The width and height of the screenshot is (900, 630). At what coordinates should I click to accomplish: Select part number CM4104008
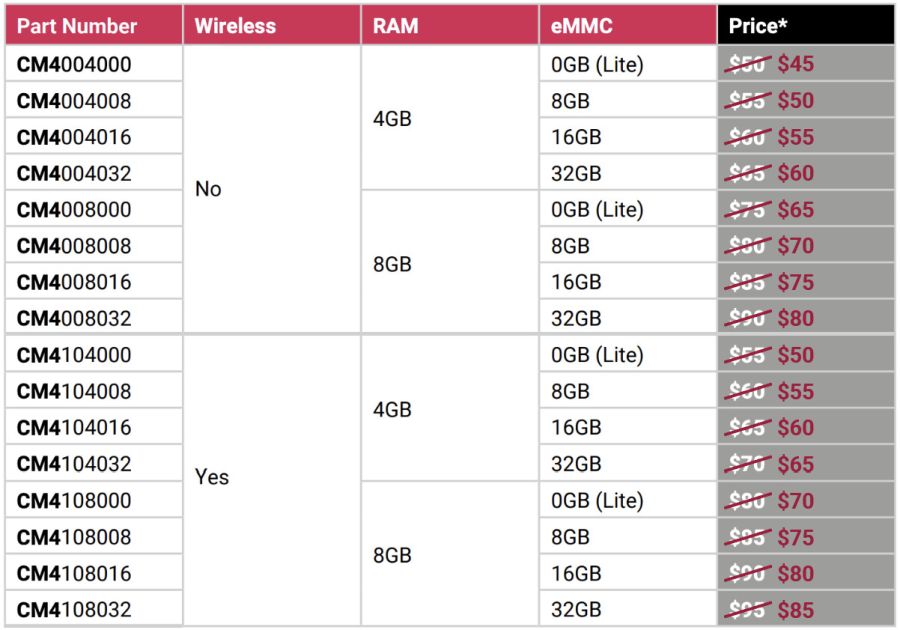(x=74, y=391)
